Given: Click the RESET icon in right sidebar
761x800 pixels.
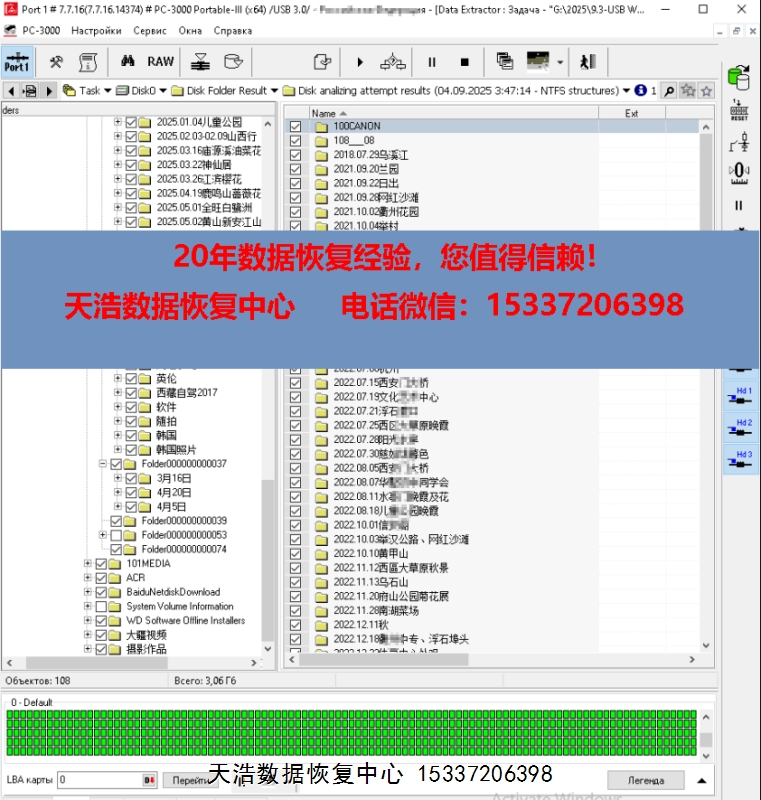Looking at the screenshot, I should click(x=739, y=111).
